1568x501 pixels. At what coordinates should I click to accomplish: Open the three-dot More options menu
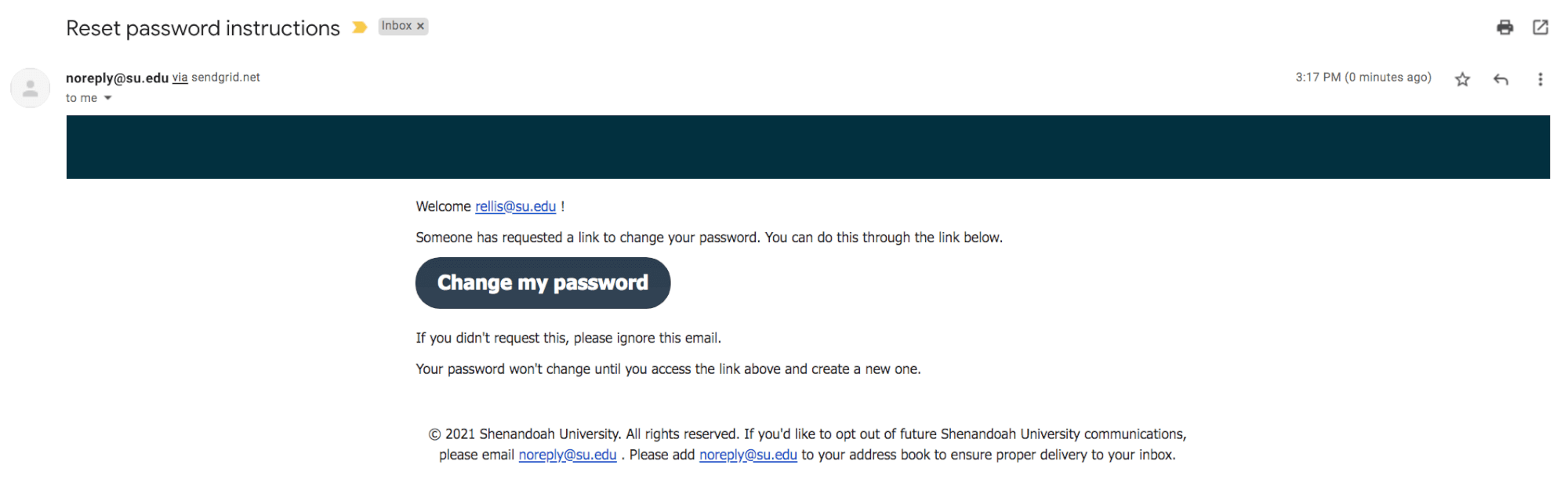pos(1540,79)
